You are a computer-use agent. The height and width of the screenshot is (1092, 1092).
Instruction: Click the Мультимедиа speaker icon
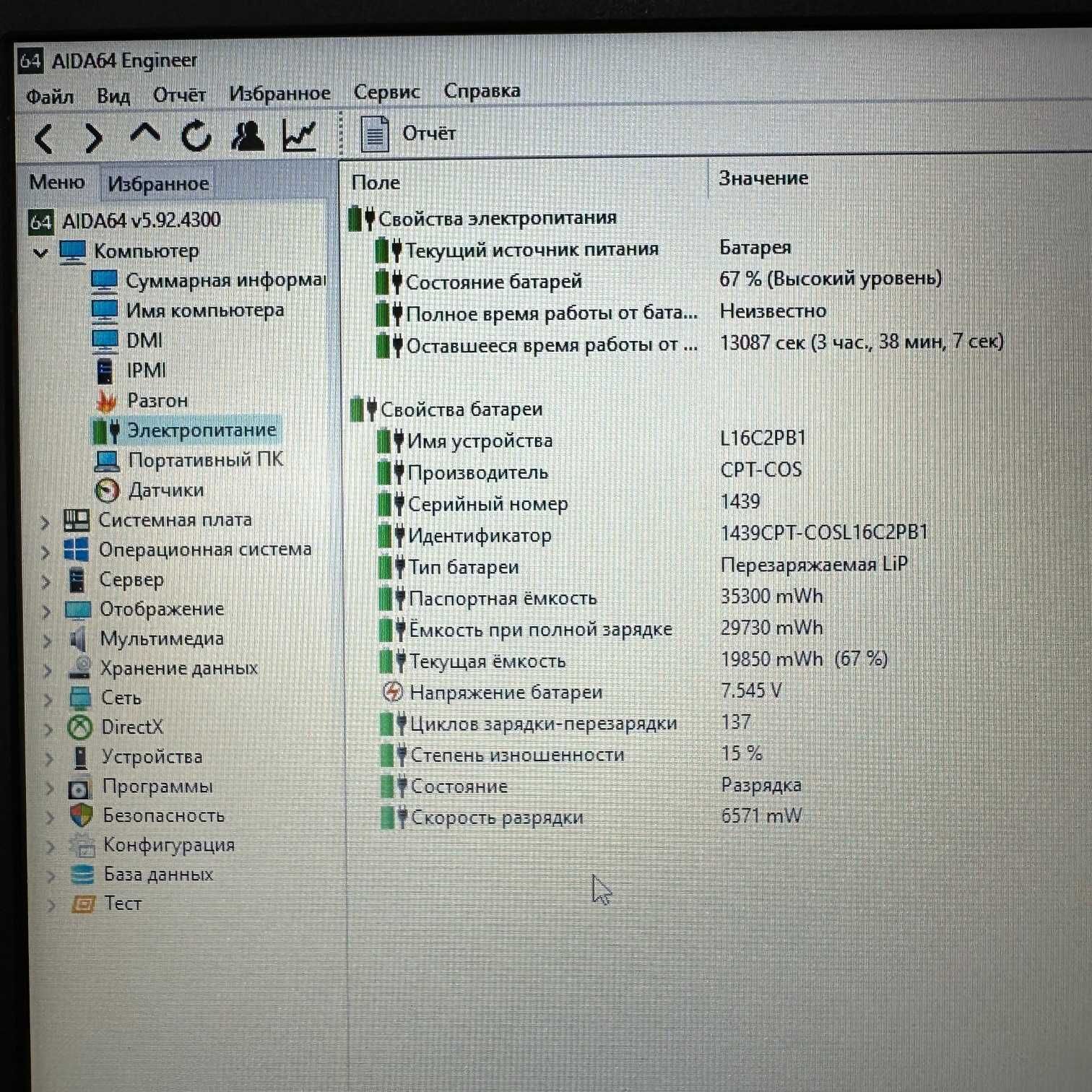(x=78, y=639)
